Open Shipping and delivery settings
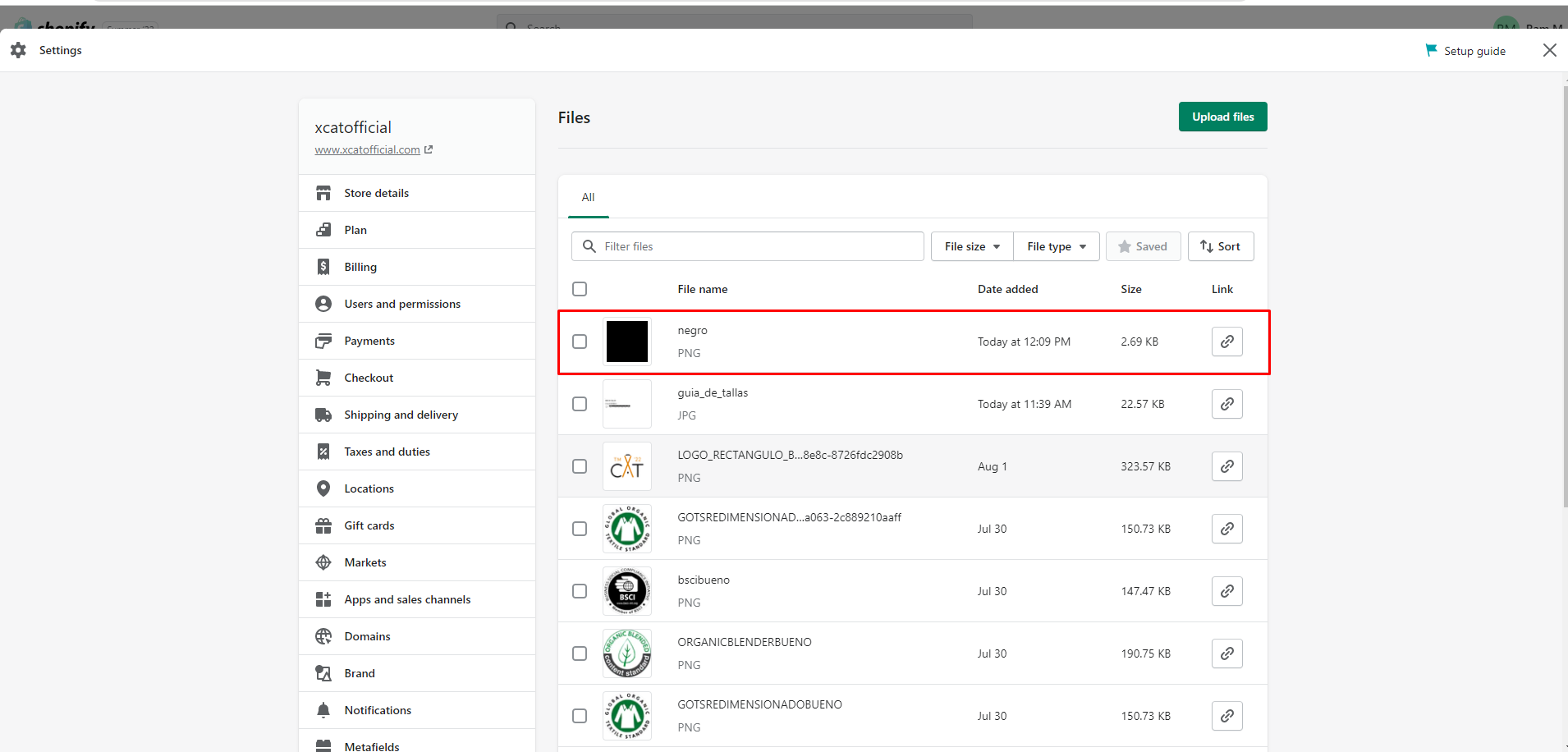The image size is (1568, 752). pyautogui.click(x=417, y=415)
